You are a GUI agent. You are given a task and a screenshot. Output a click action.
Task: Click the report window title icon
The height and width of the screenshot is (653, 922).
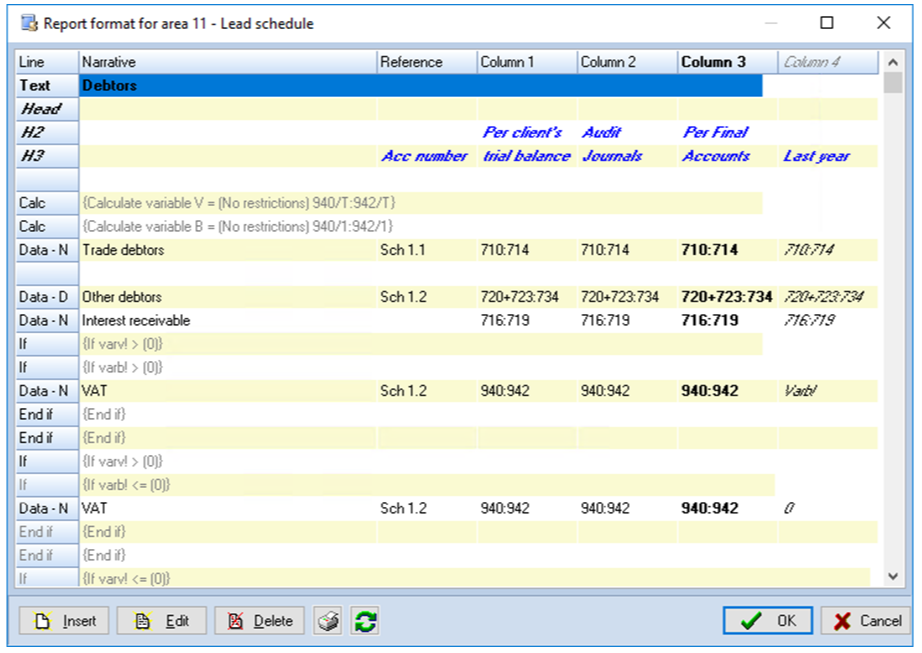pos(29,24)
